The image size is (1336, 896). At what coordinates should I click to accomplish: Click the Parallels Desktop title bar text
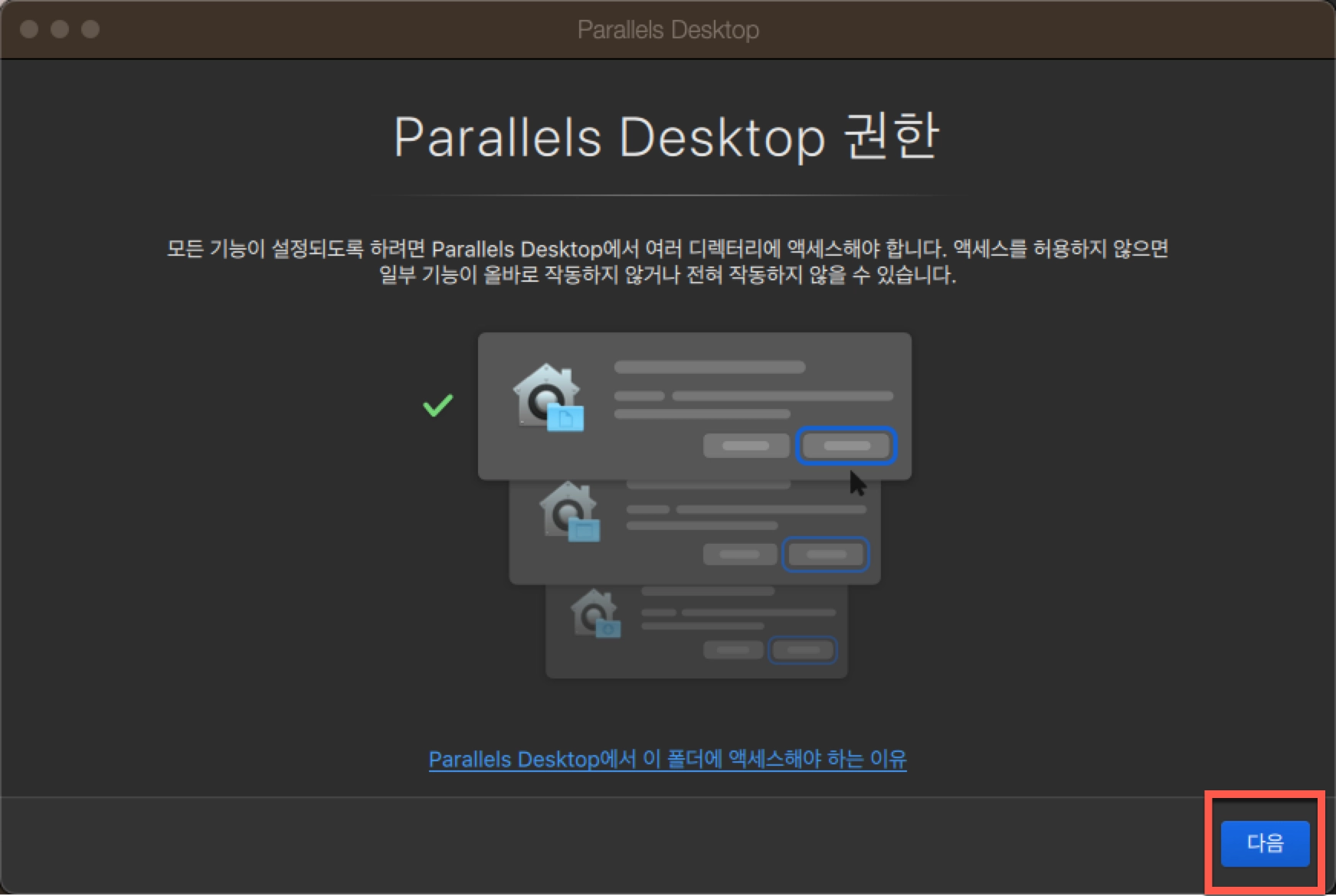coord(667,29)
